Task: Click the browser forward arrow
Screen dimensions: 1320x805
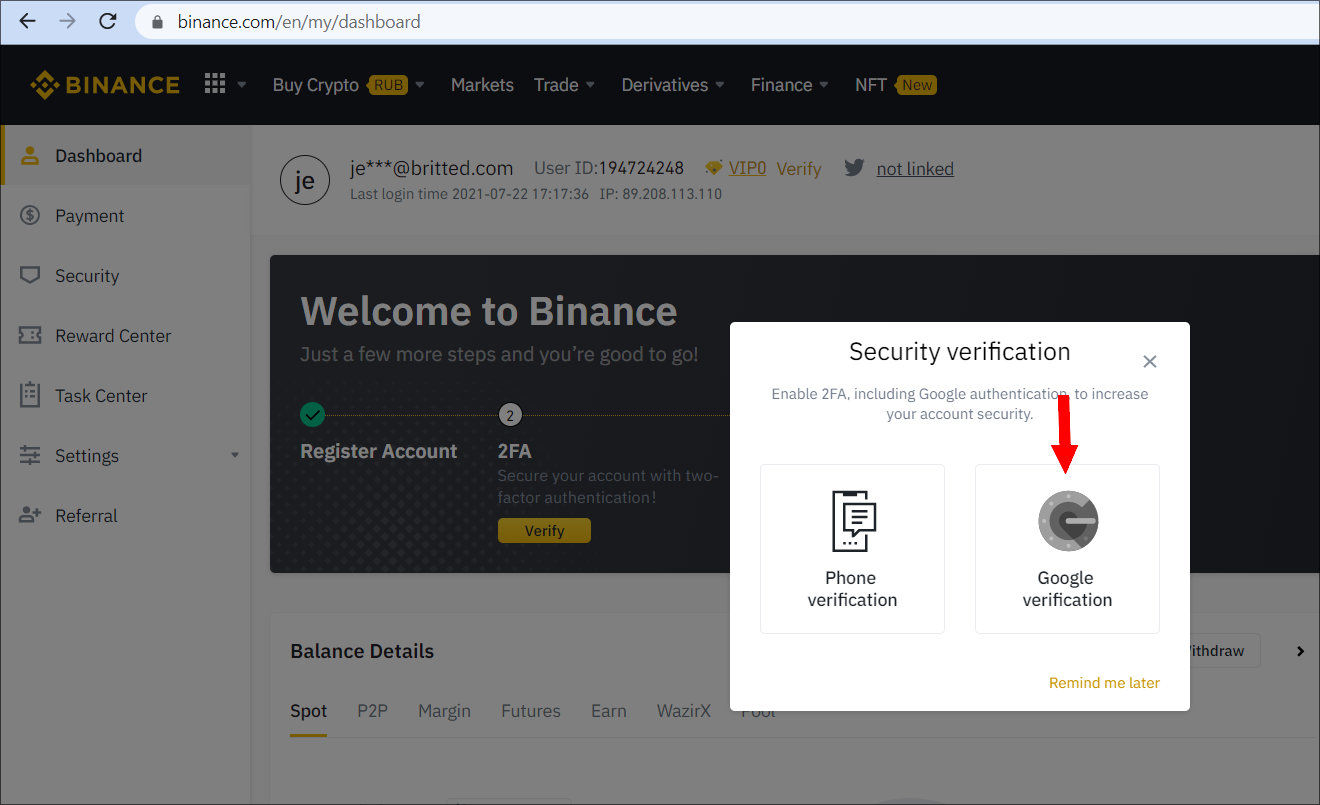Action: click(67, 21)
